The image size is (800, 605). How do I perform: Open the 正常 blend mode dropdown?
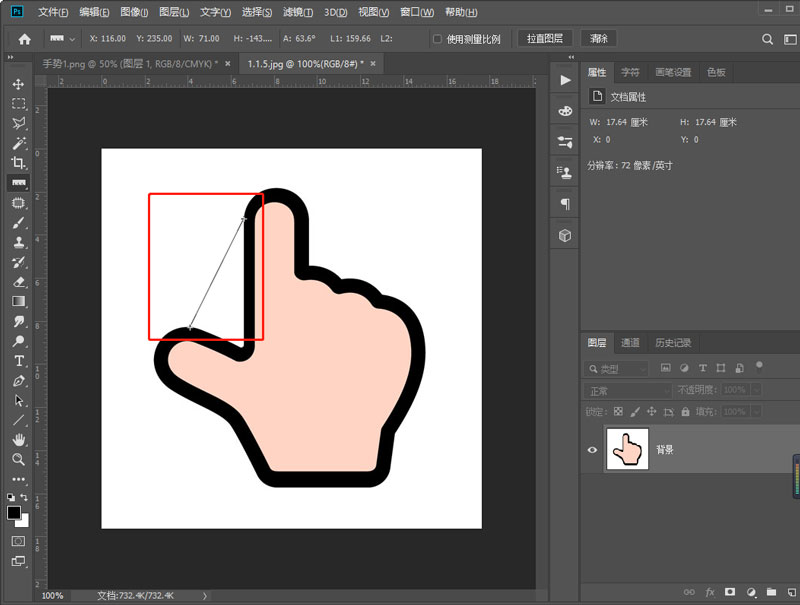(628, 390)
